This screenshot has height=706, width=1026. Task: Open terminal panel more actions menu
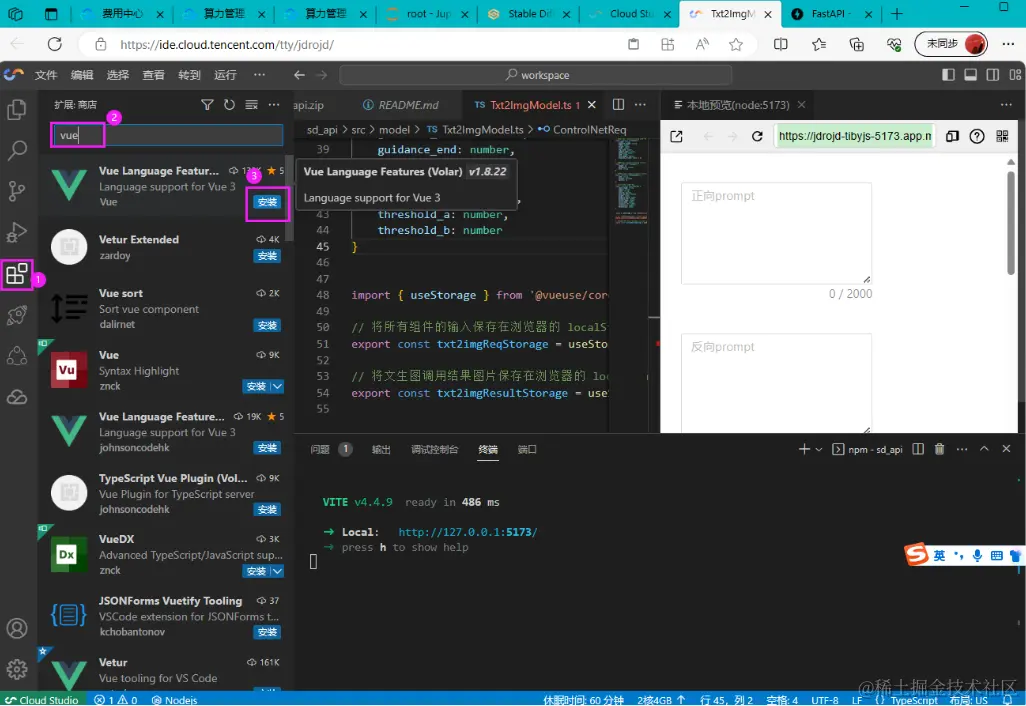pyautogui.click(x=962, y=449)
